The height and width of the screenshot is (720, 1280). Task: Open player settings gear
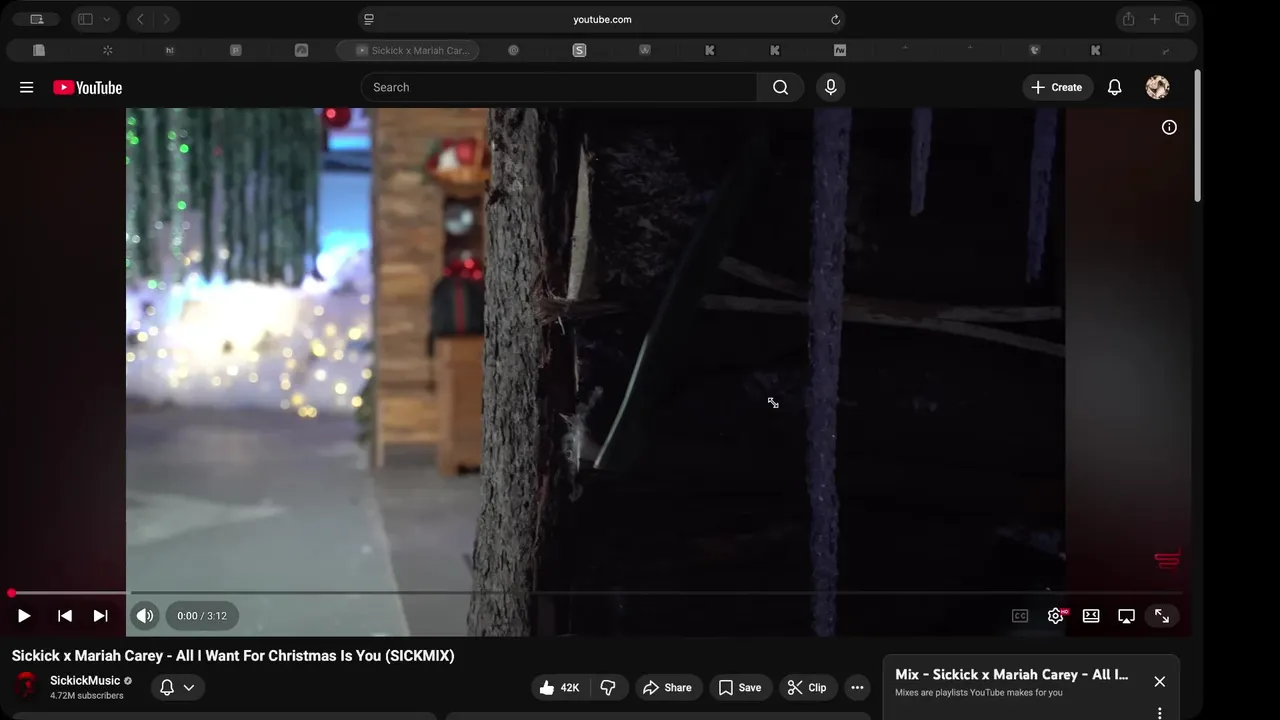(x=1056, y=616)
